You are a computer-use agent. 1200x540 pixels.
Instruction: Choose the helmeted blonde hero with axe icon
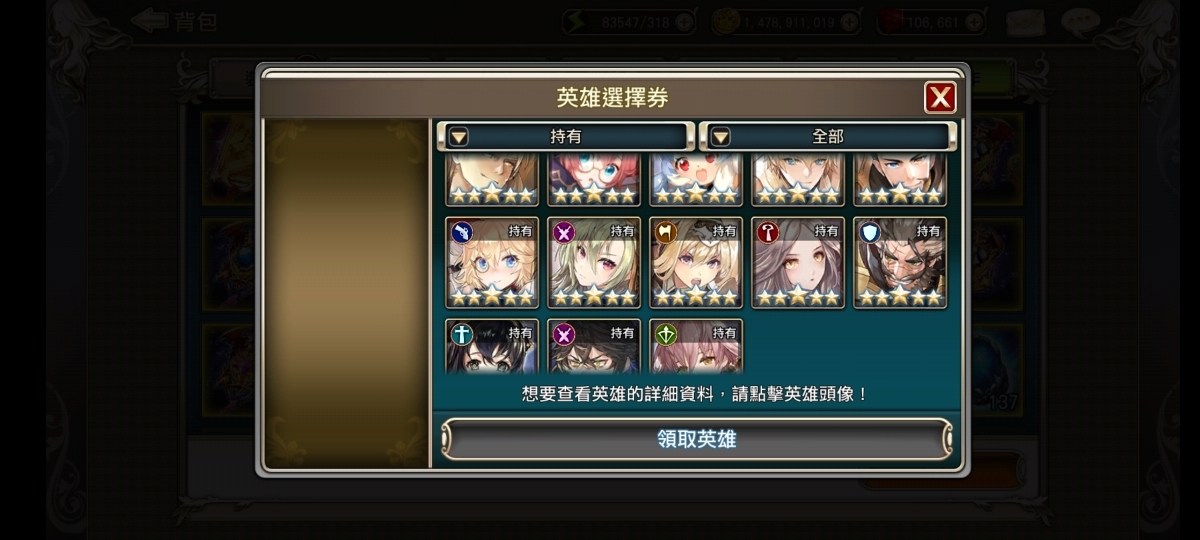pos(696,263)
